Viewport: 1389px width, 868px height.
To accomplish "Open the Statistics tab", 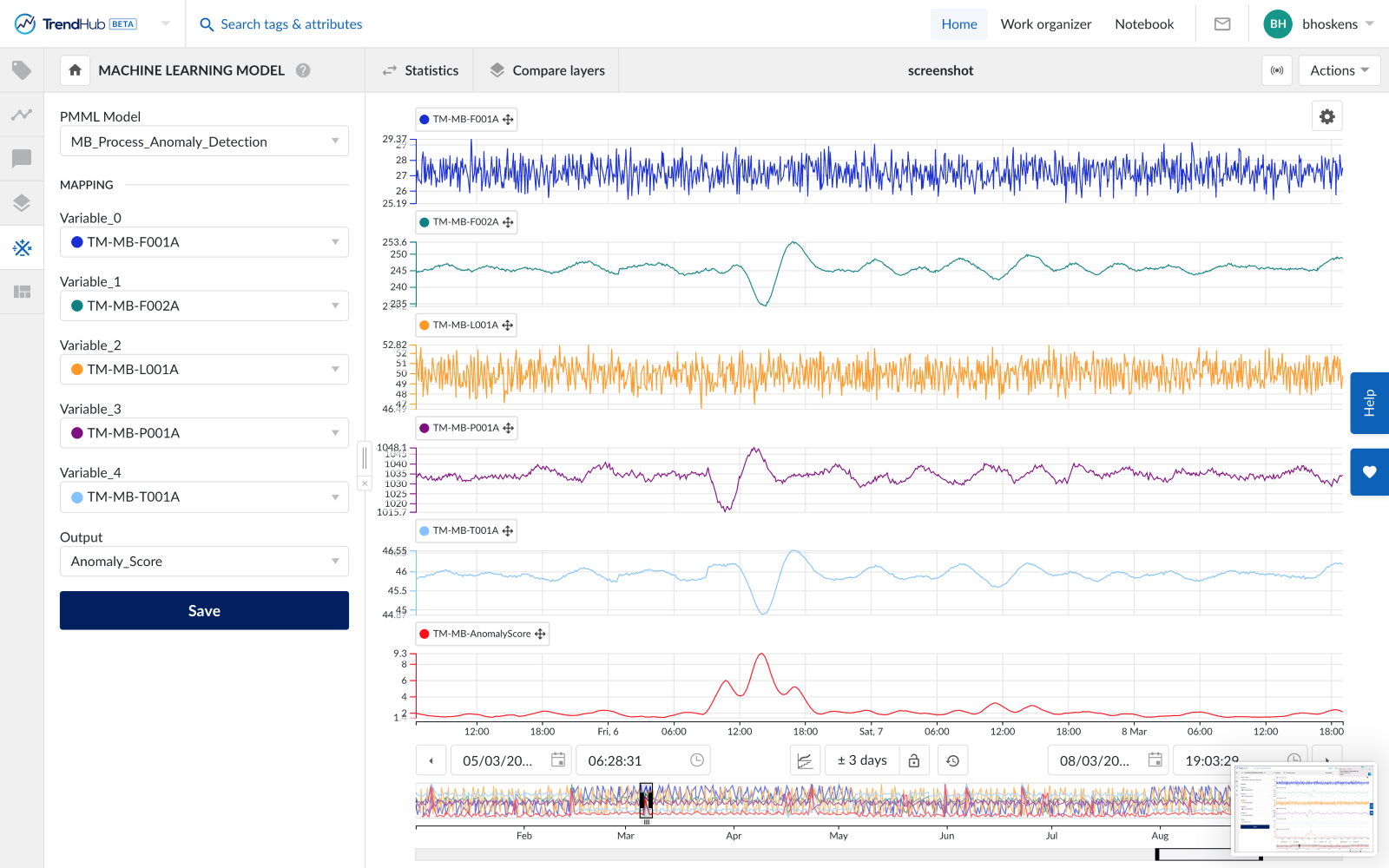I will point(420,70).
